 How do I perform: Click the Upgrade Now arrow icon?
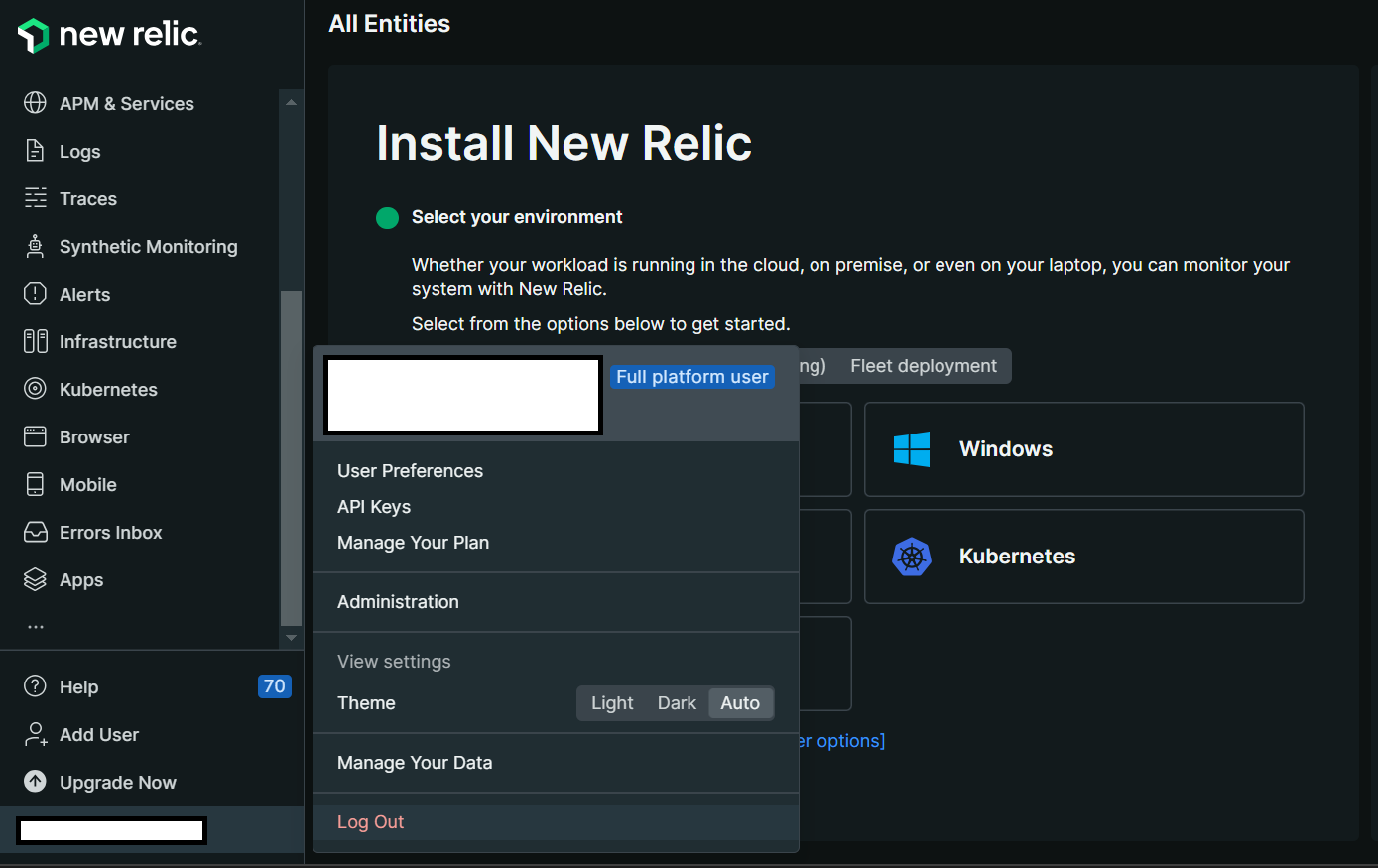pos(35,782)
